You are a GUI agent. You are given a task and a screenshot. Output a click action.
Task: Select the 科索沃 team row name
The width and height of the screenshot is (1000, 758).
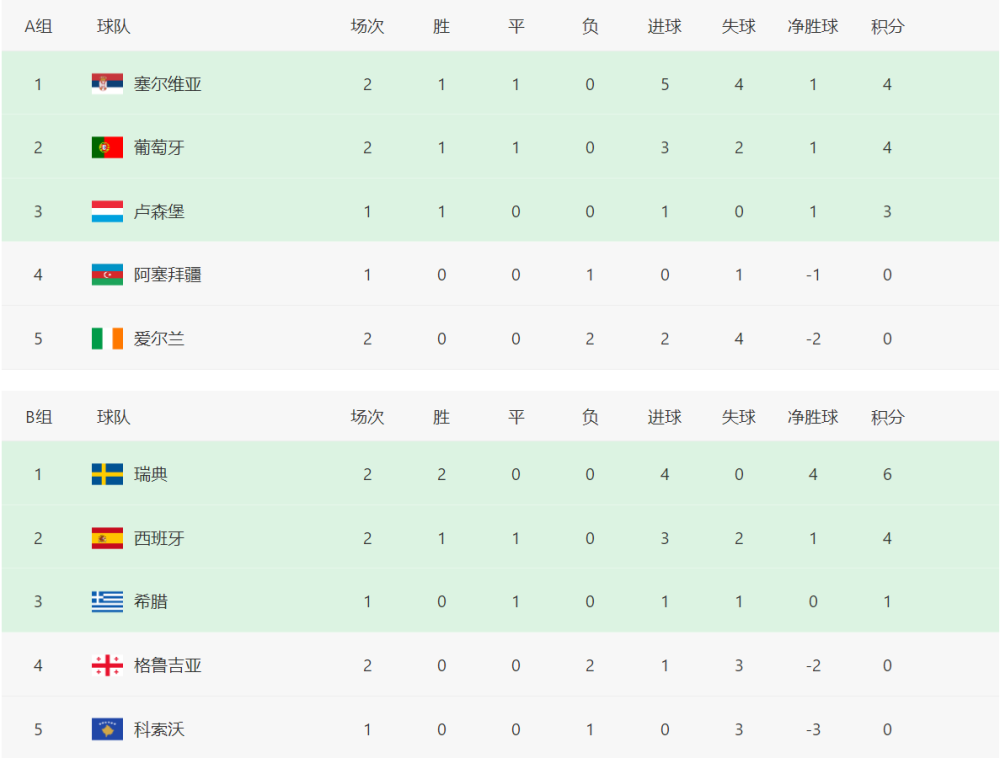pos(159,729)
